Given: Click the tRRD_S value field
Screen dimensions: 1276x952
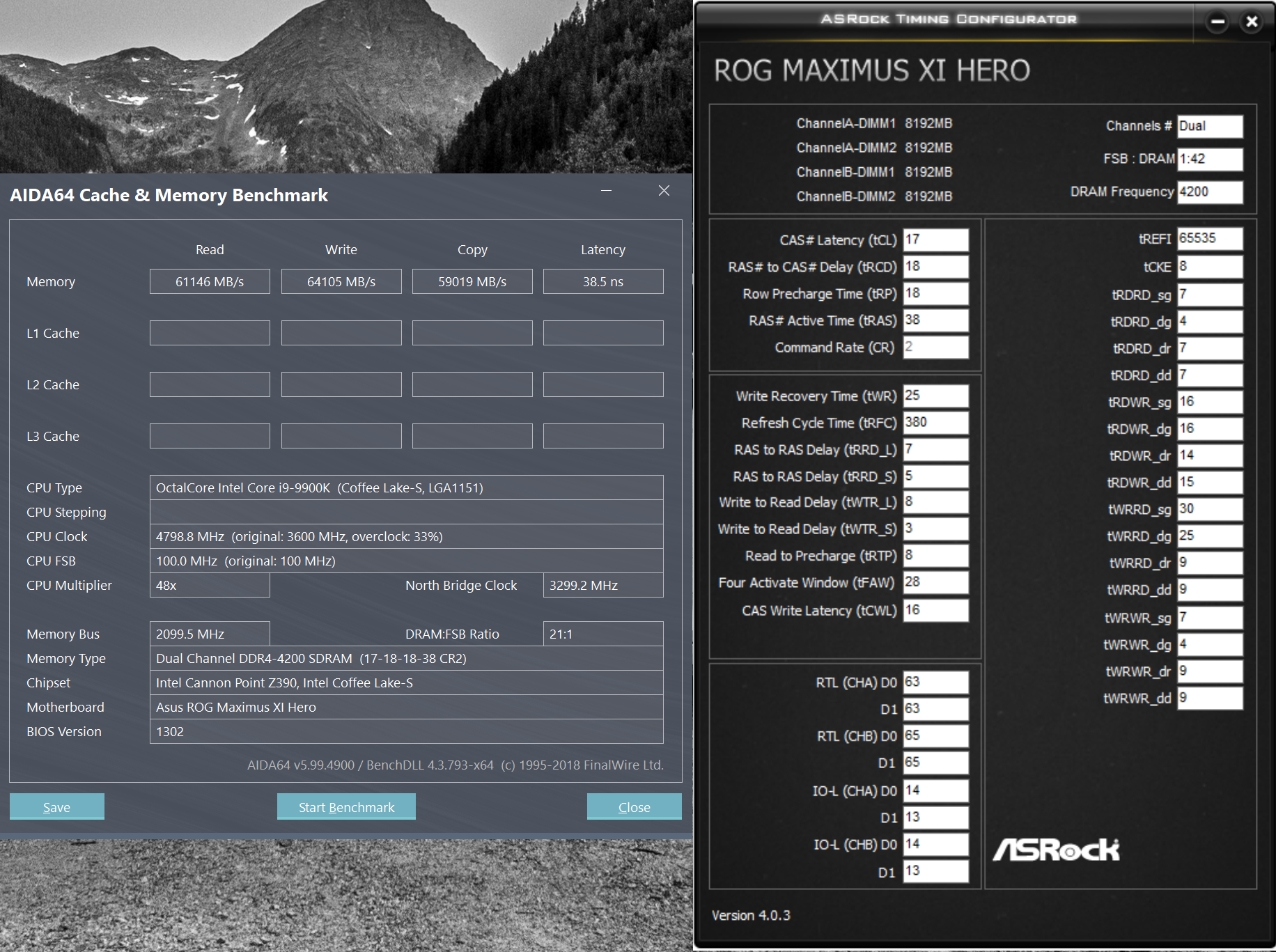Looking at the screenshot, I should [x=935, y=476].
